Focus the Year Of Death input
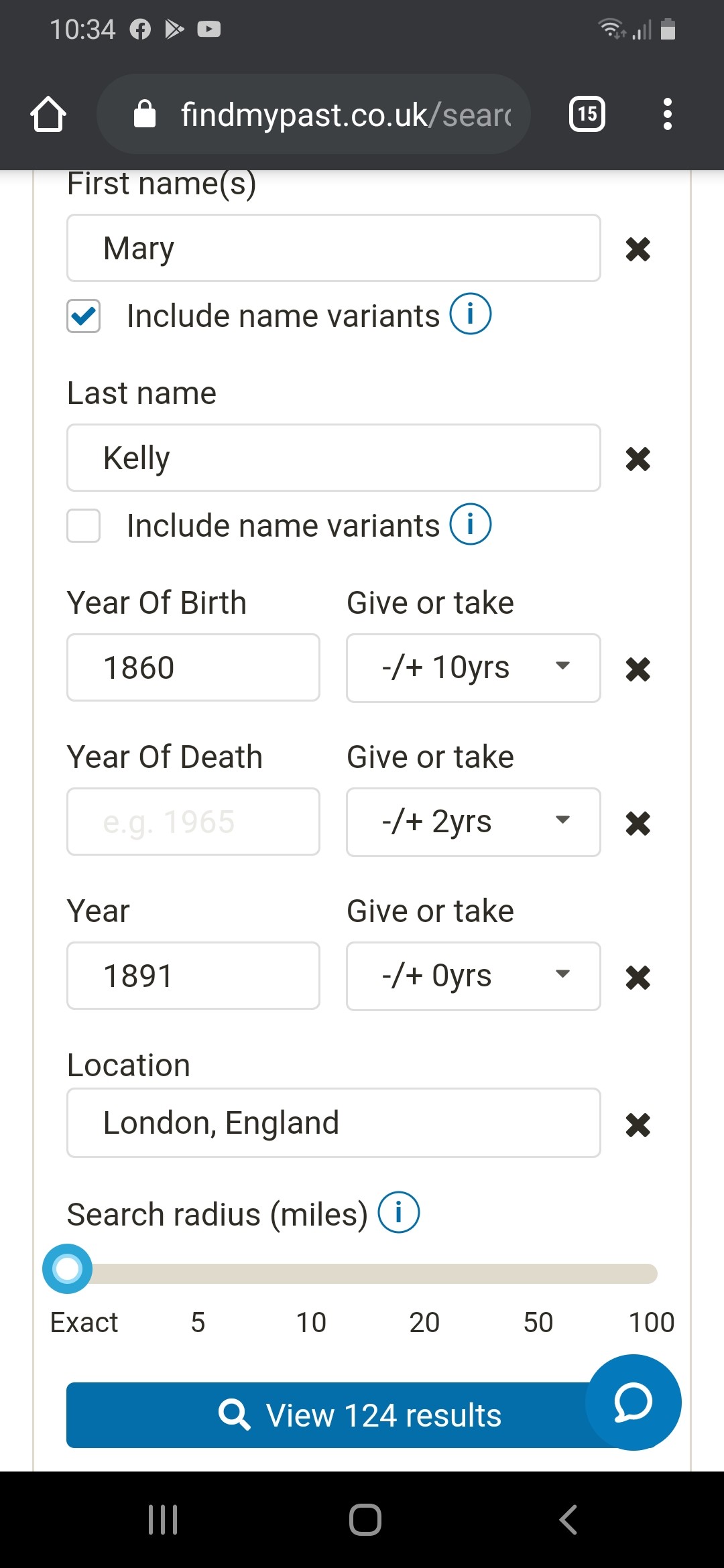 click(x=193, y=822)
